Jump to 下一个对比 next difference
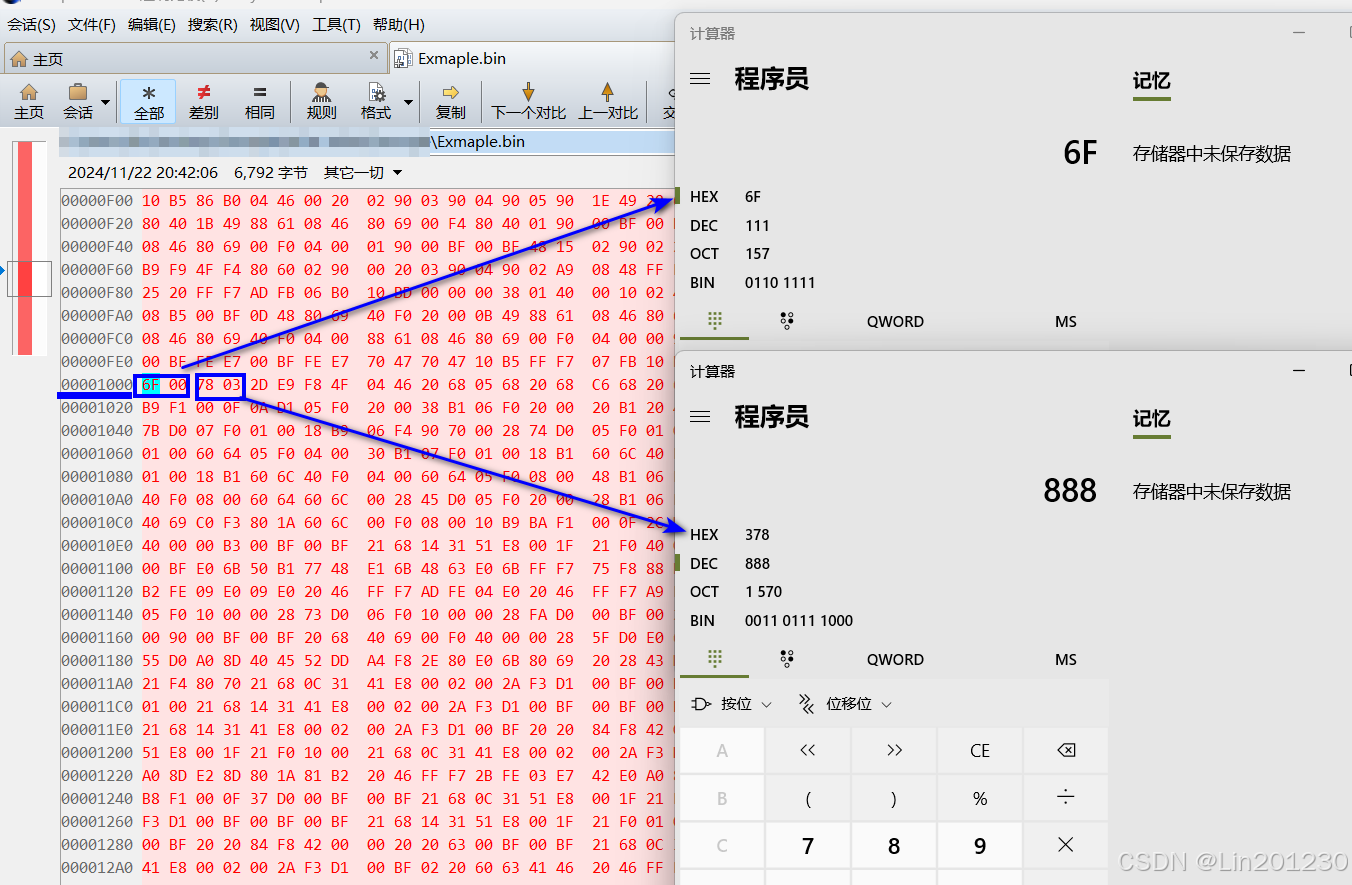Viewport: 1352px width, 885px height. (x=529, y=101)
